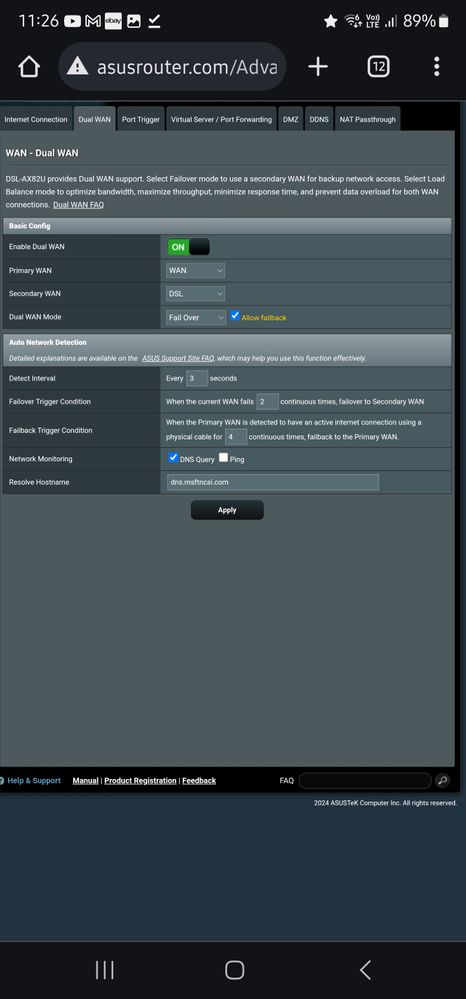
Task: Open Virtual Server / Port Forwarding tab
Action: tap(221, 119)
